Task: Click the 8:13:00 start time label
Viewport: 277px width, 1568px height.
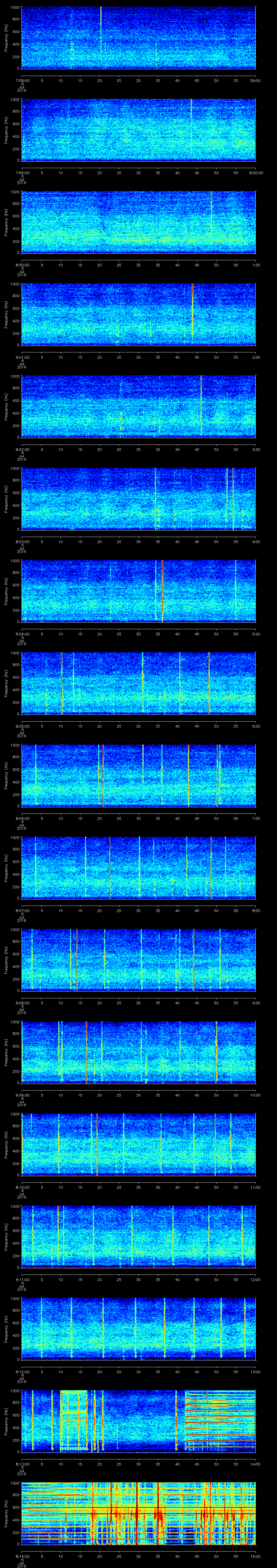Action: [22, 1463]
